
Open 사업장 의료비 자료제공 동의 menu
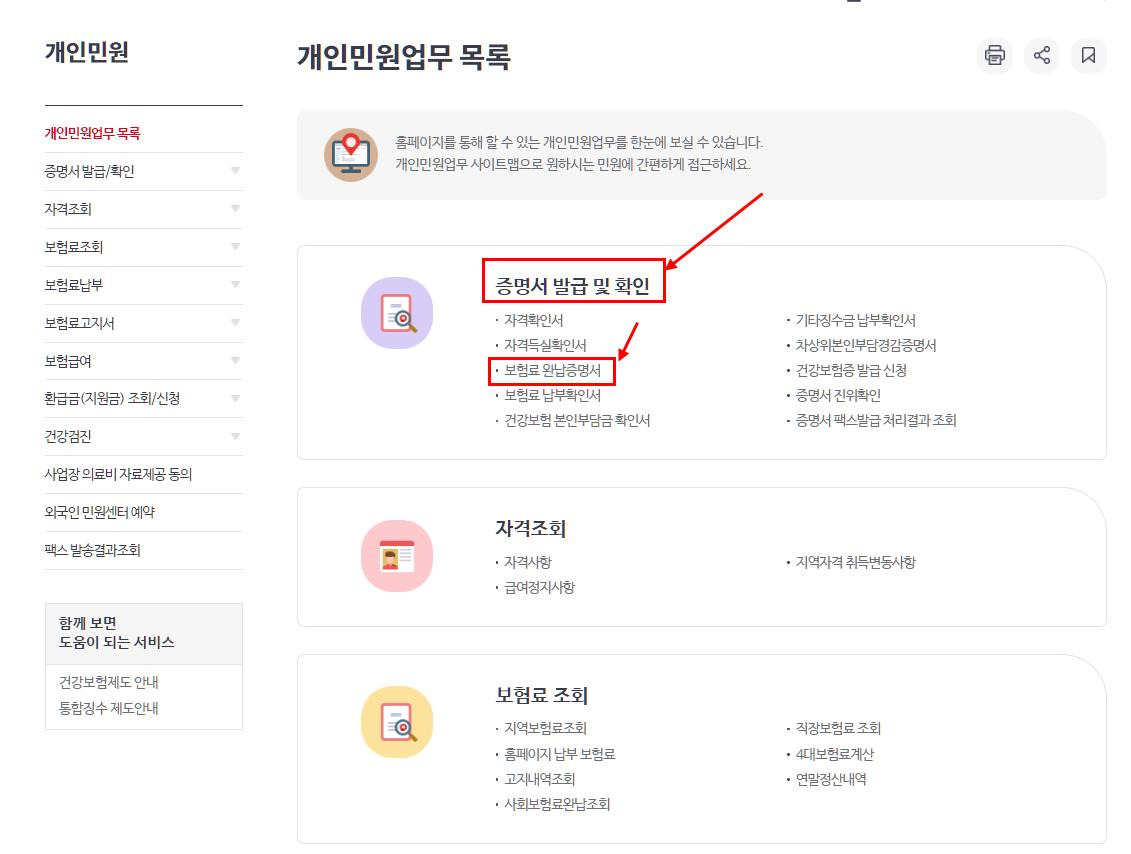click(x=118, y=474)
